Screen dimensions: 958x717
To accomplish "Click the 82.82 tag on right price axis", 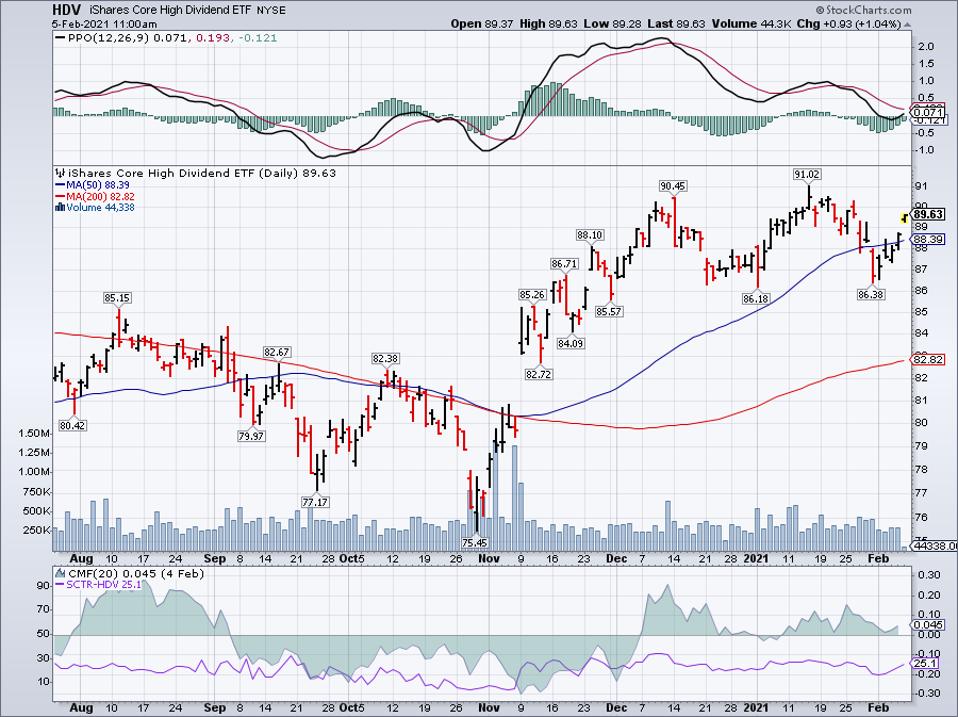I will click(928, 360).
